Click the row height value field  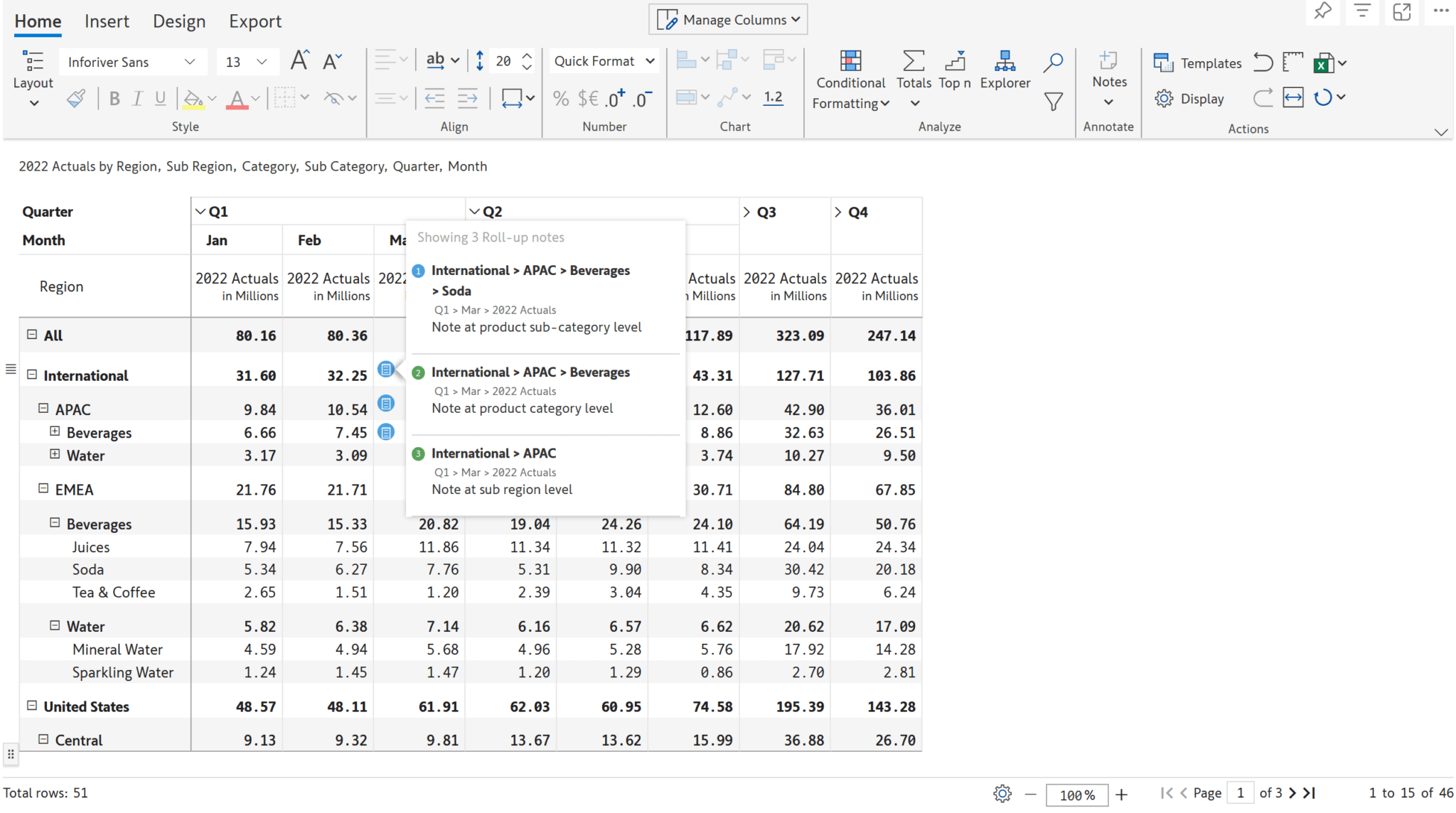503,61
